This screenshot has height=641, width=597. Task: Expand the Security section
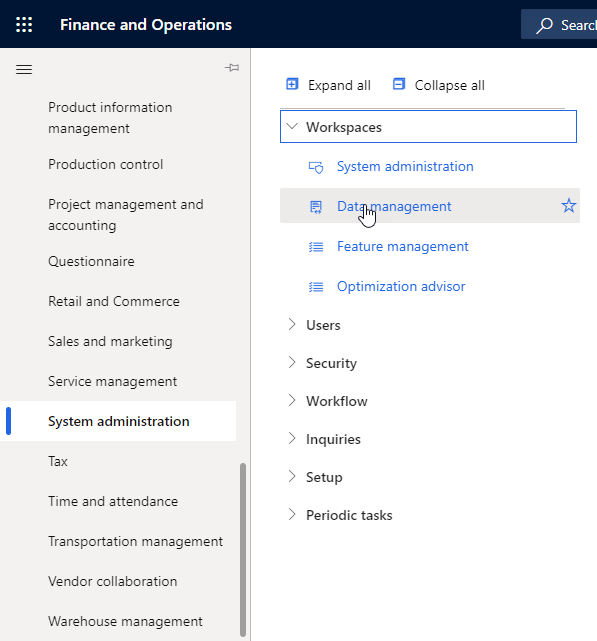(292, 363)
